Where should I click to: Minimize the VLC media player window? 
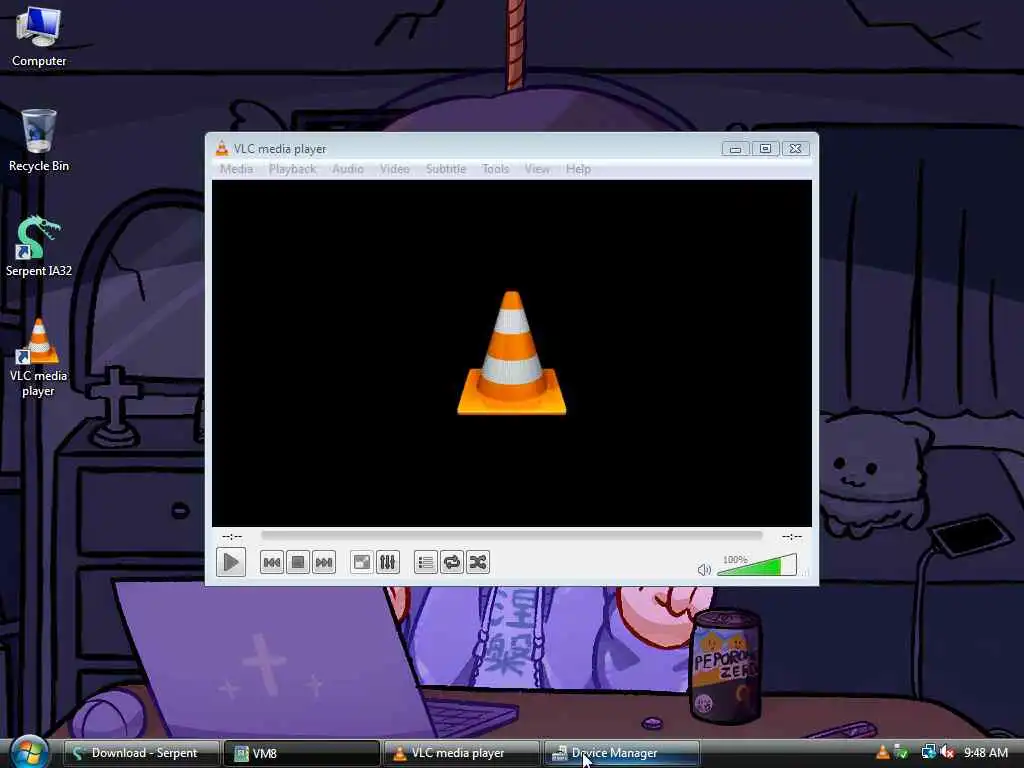[735, 149]
